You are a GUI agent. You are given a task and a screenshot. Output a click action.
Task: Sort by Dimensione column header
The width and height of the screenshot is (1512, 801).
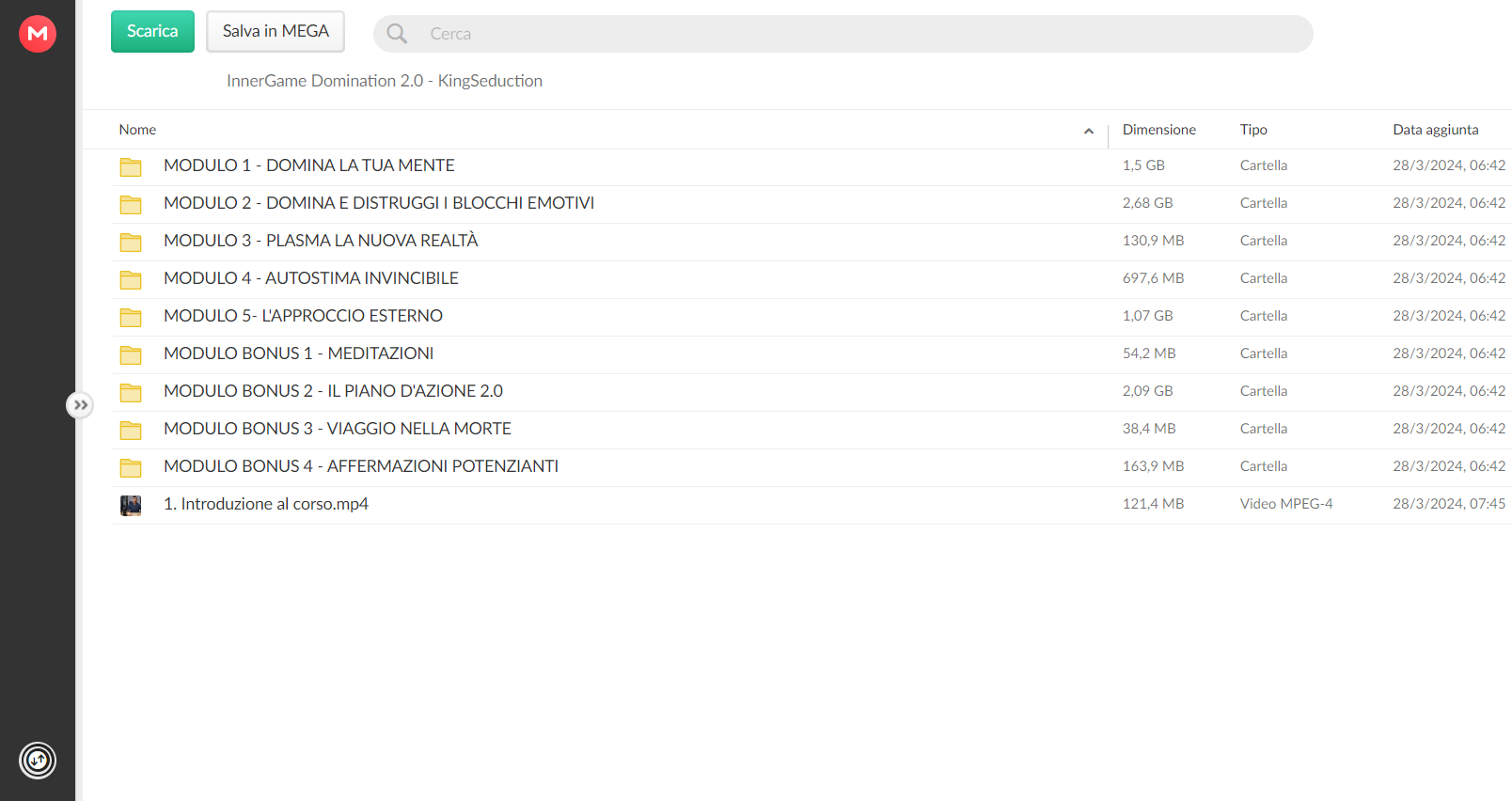point(1159,130)
